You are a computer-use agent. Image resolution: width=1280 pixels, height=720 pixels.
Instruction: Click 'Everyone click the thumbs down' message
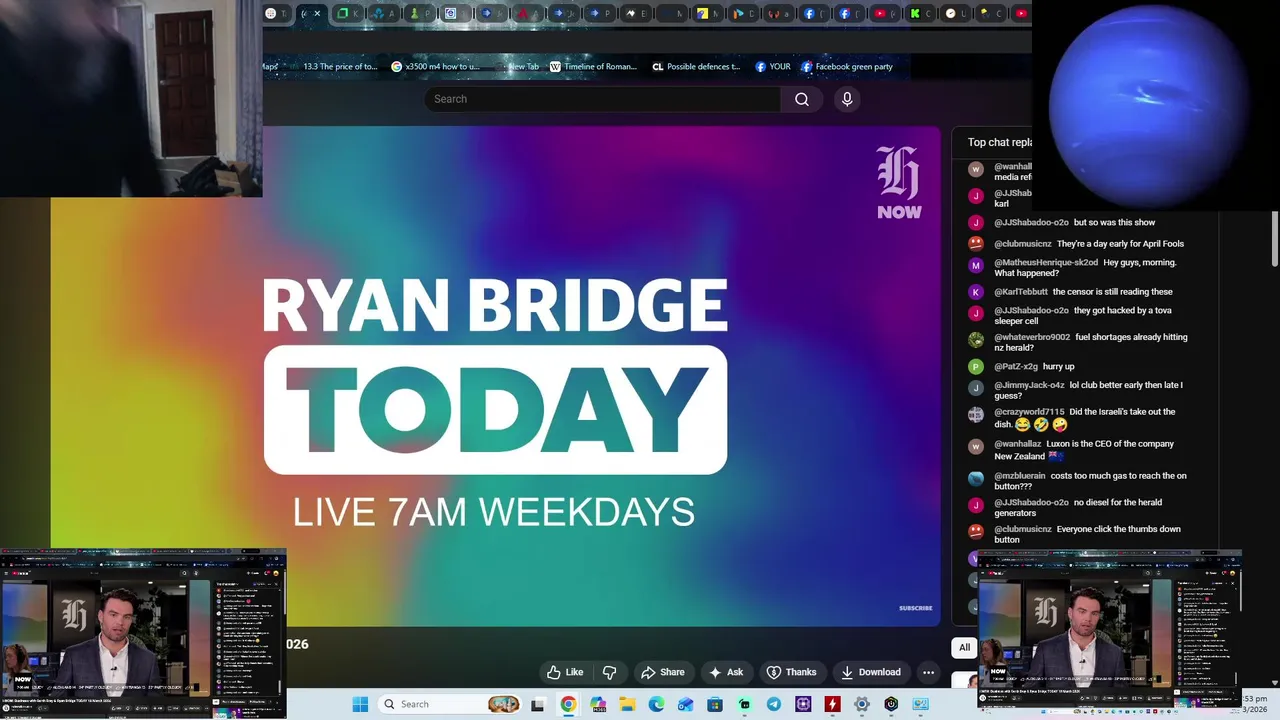(x=1078, y=534)
